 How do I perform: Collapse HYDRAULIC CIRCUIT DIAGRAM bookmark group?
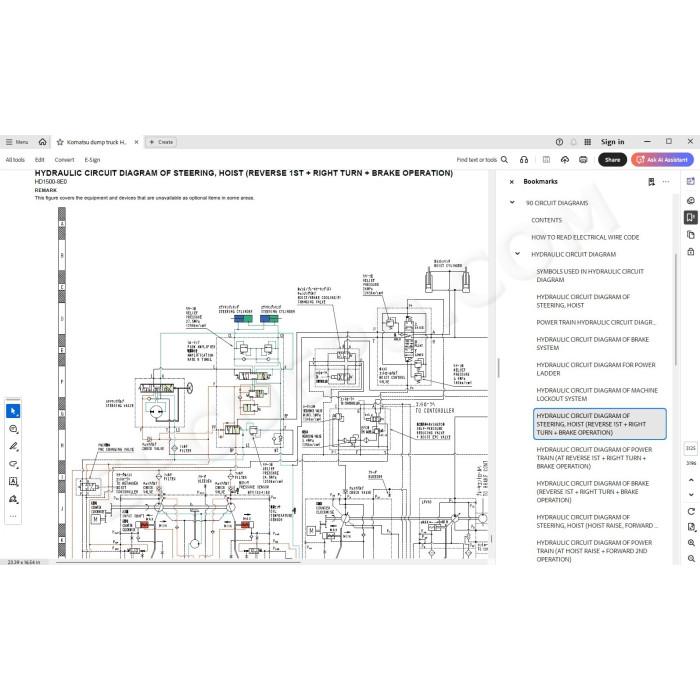click(x=517, y=254)
